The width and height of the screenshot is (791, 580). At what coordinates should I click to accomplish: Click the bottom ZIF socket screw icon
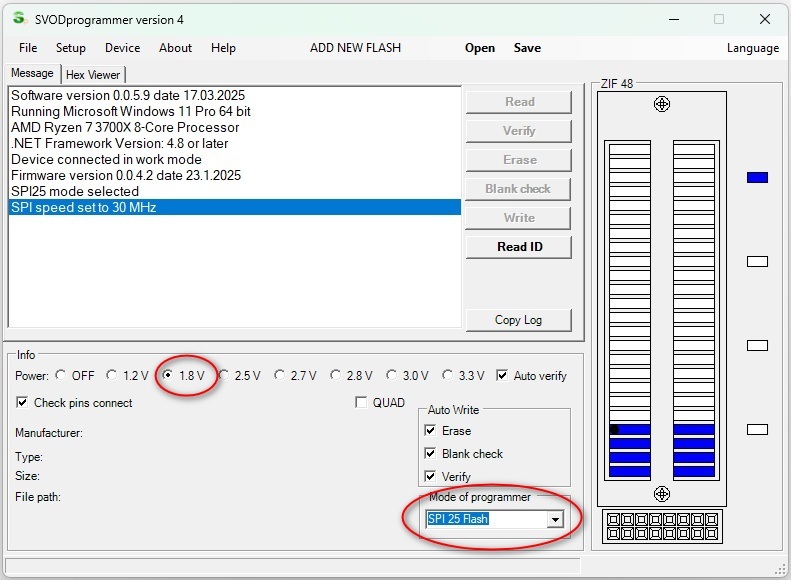[661, 494]
